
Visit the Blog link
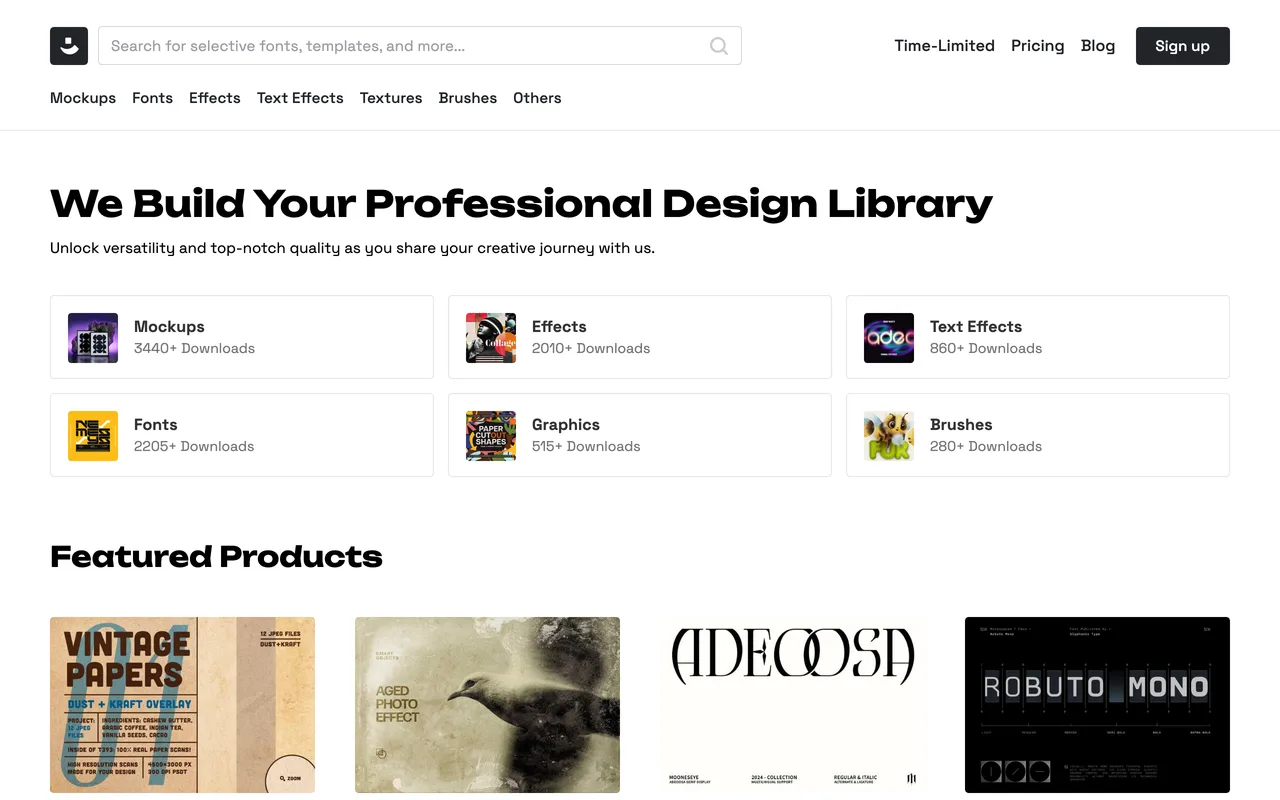[1098, 46]
